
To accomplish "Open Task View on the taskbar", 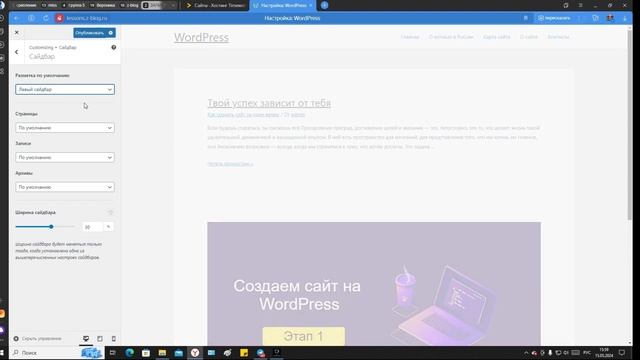I will coord(113,353).
